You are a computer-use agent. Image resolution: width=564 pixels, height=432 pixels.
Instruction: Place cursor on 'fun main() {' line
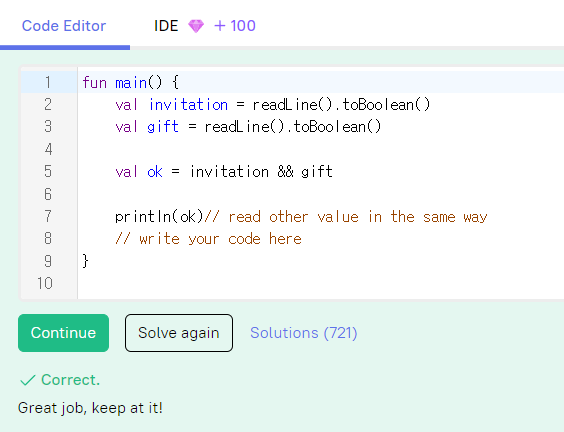(130, 82)
